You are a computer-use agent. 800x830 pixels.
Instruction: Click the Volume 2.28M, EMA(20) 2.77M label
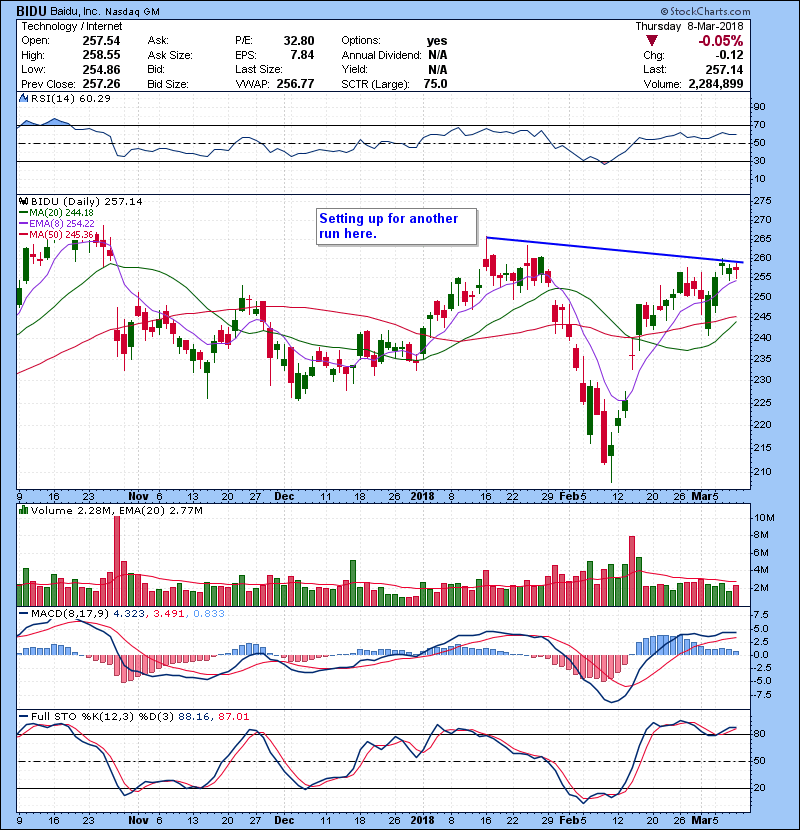pyautogui.click(x=116, y=511)
